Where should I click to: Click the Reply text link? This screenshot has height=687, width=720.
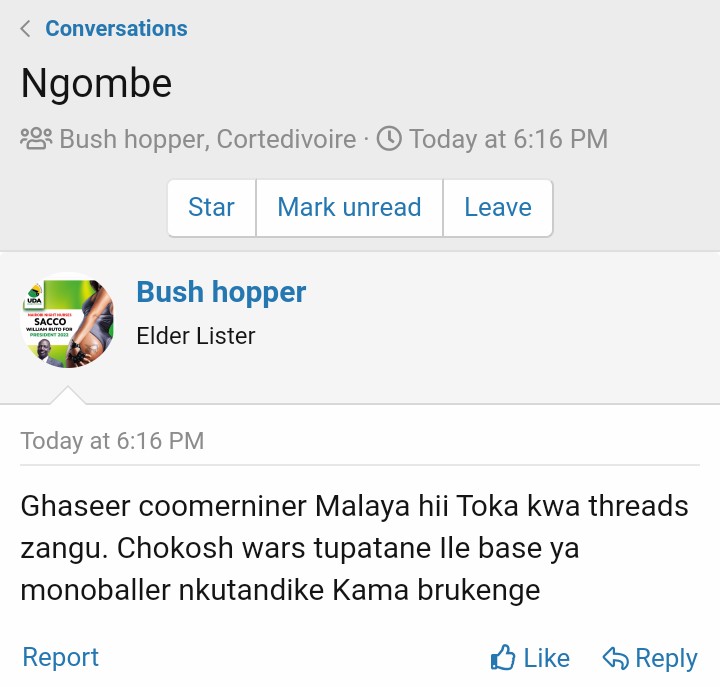pos(666,659)
